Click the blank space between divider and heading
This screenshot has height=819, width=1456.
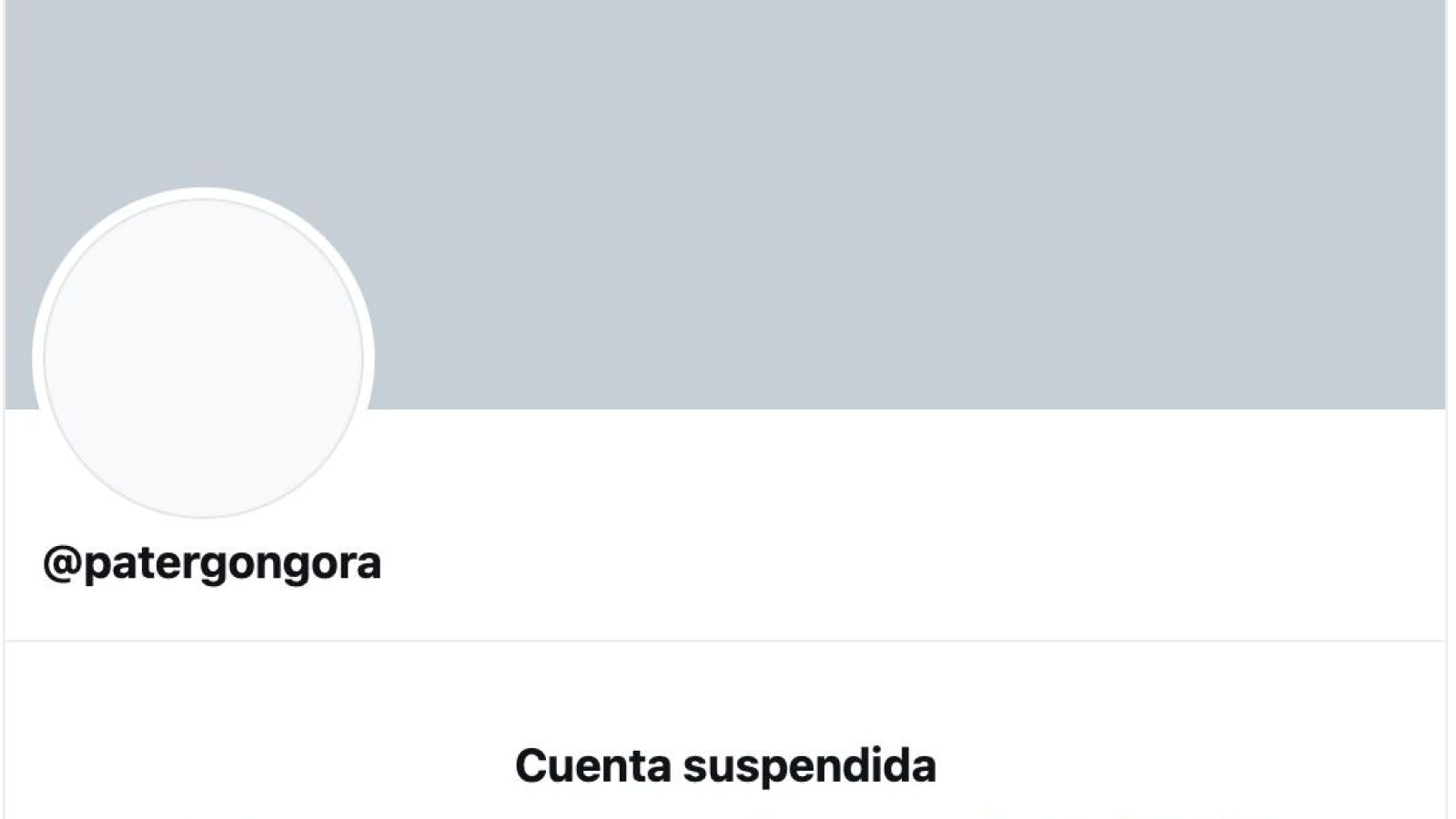point(725,692)
